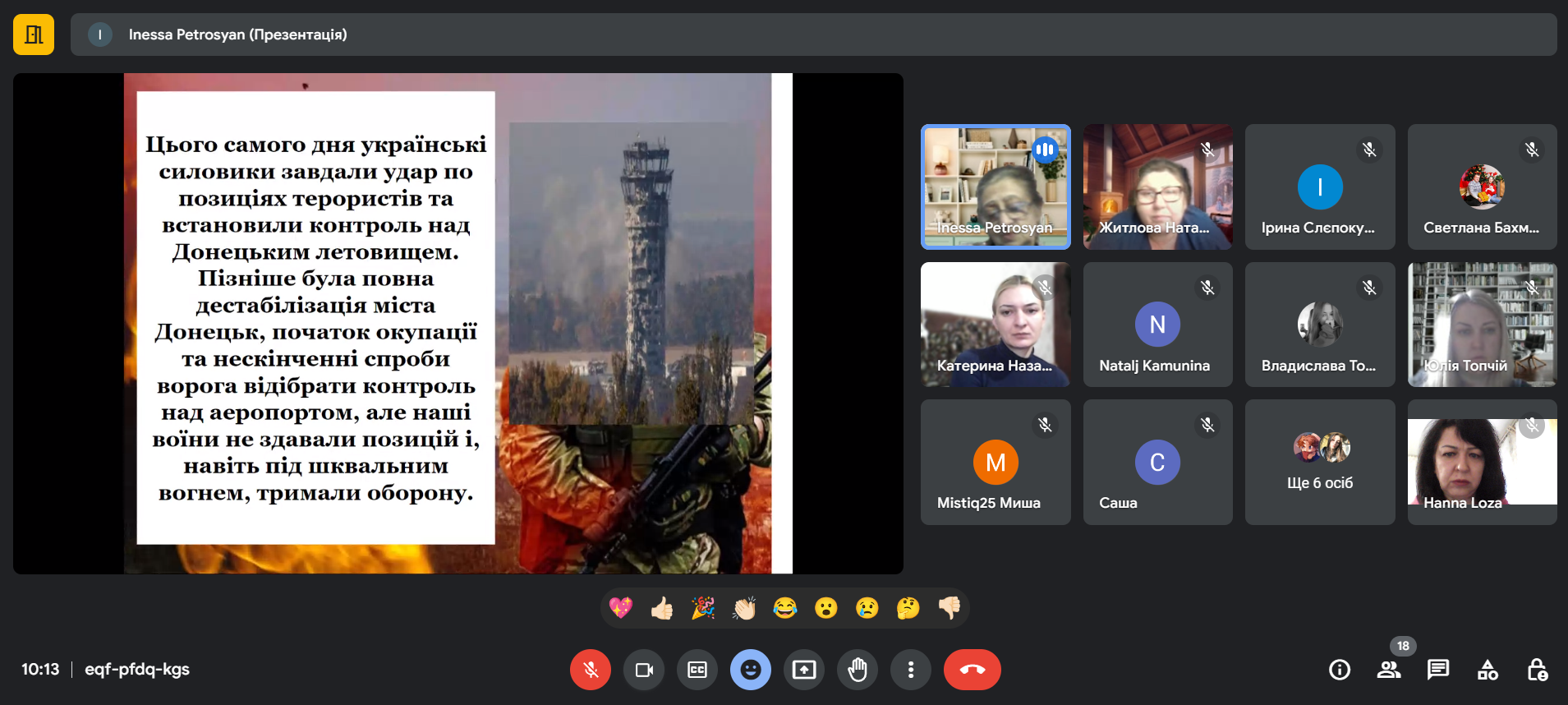The height and width of the screenshot is (705, 1568).
Task: Send the thumbs down reaction
Action: pyautogui.click(x=949, y=608)
